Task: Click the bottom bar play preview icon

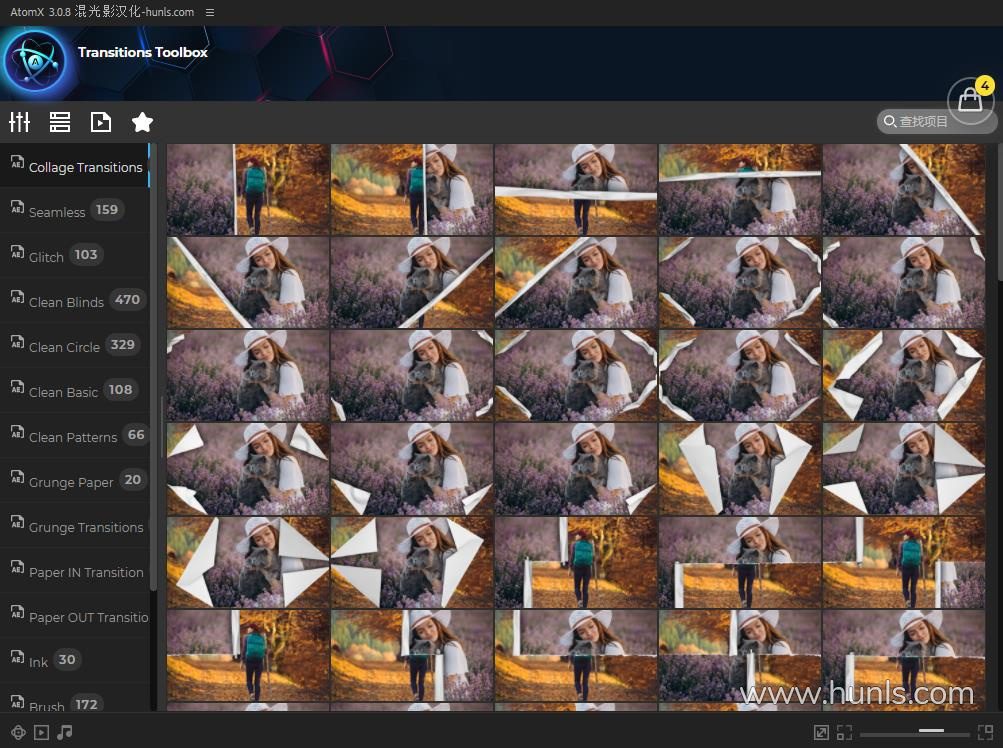Action: click(x=41, y=733)
